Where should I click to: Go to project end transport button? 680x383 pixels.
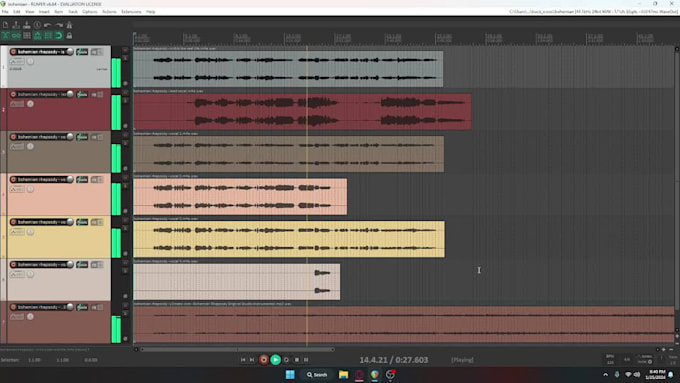252,360
